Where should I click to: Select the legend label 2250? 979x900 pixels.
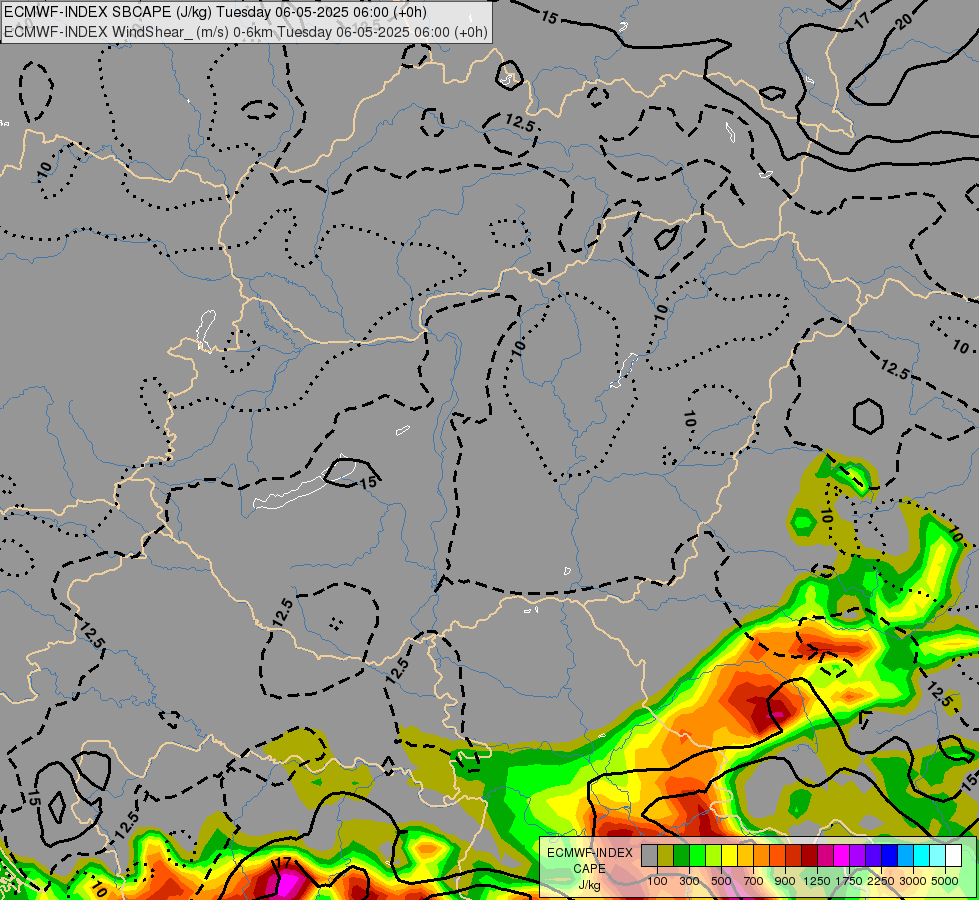pos(881,881)
